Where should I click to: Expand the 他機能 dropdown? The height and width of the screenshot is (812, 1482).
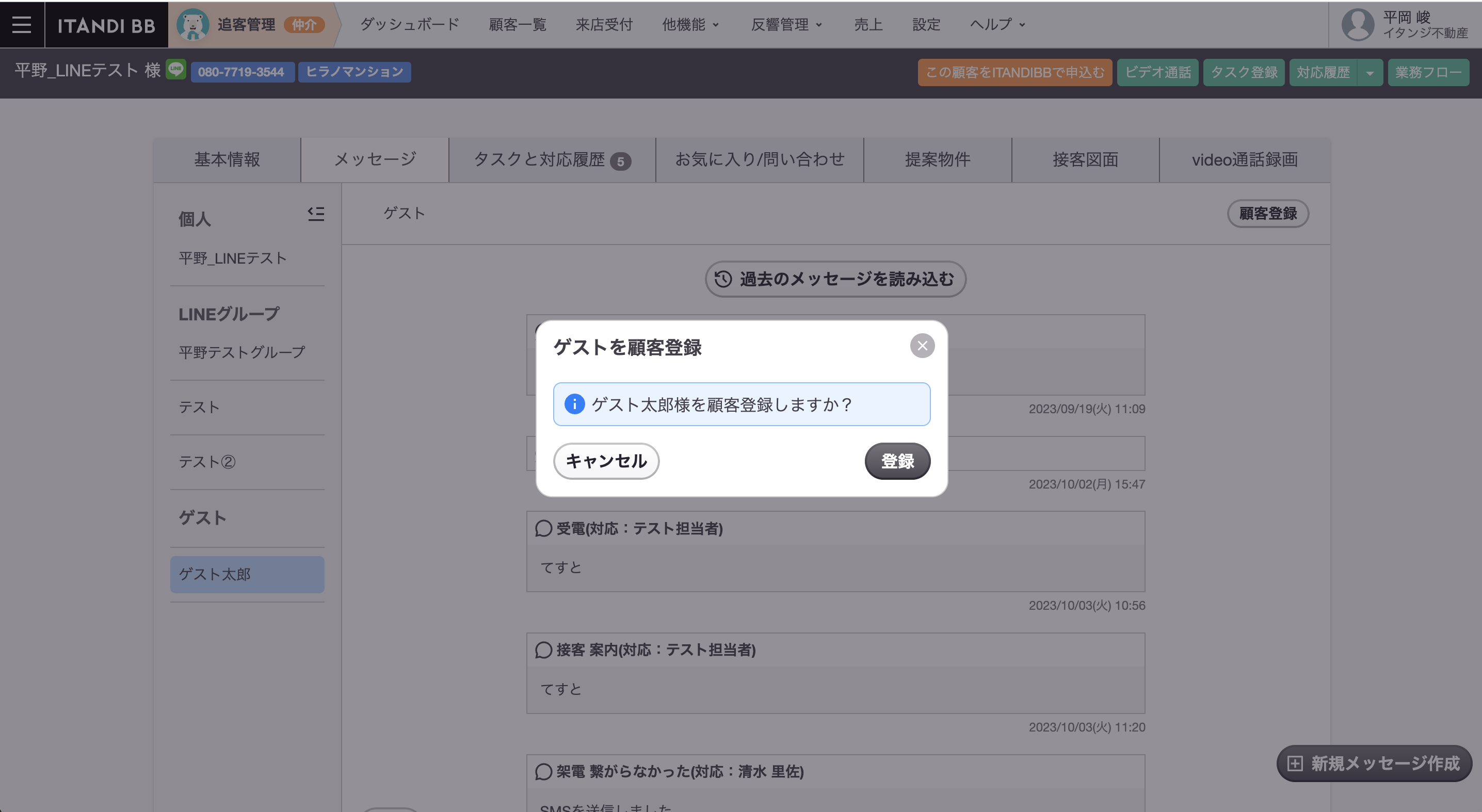pyautogui.click(x=690, y=25)
